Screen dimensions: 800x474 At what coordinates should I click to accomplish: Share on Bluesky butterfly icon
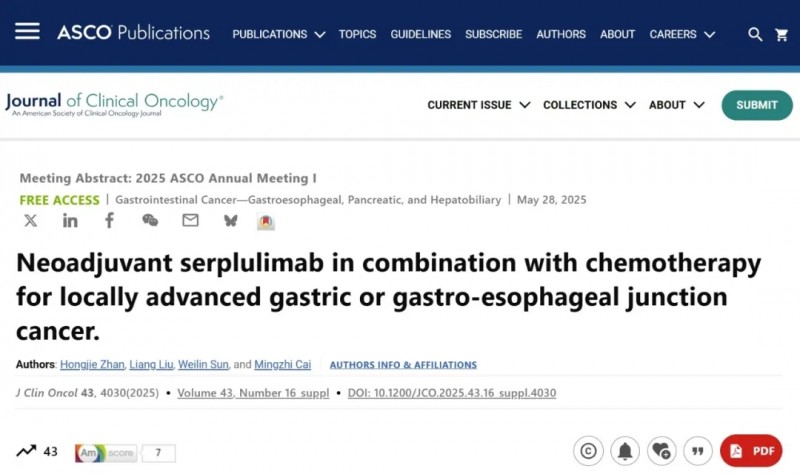[x=231, y=220]
